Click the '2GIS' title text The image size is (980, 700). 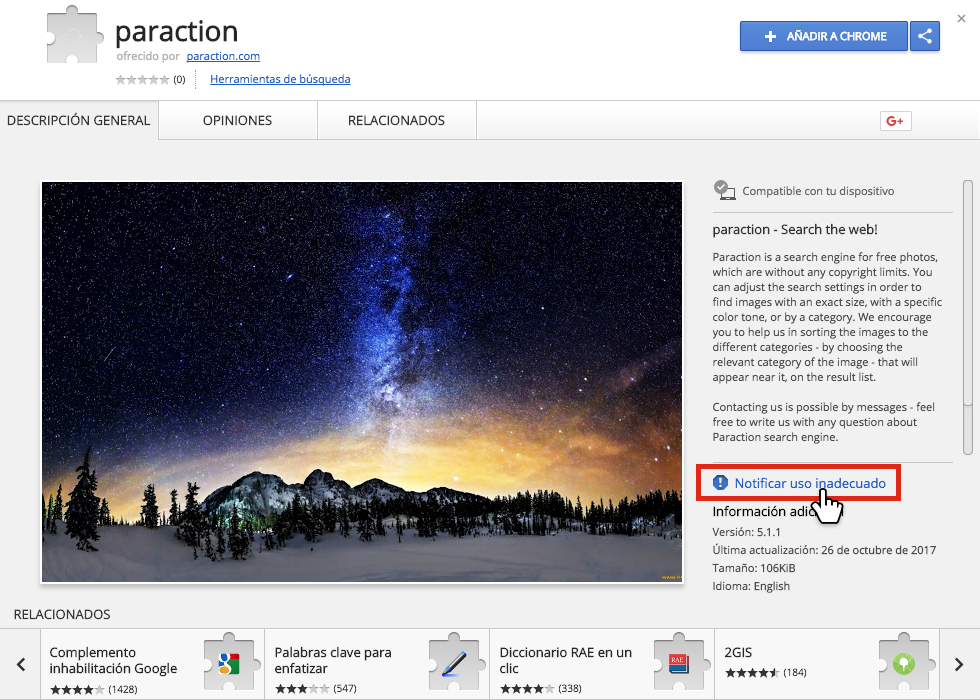(738, 652)
